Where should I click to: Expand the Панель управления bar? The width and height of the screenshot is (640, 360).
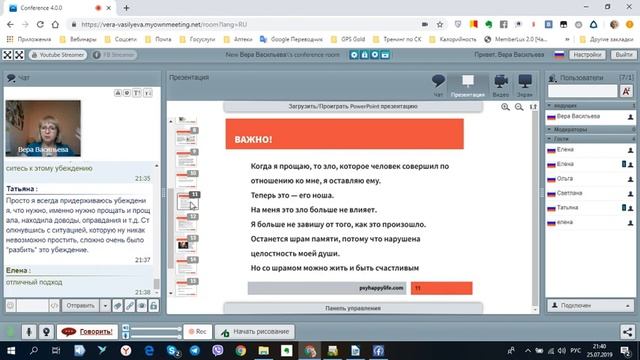coord(353,308)
